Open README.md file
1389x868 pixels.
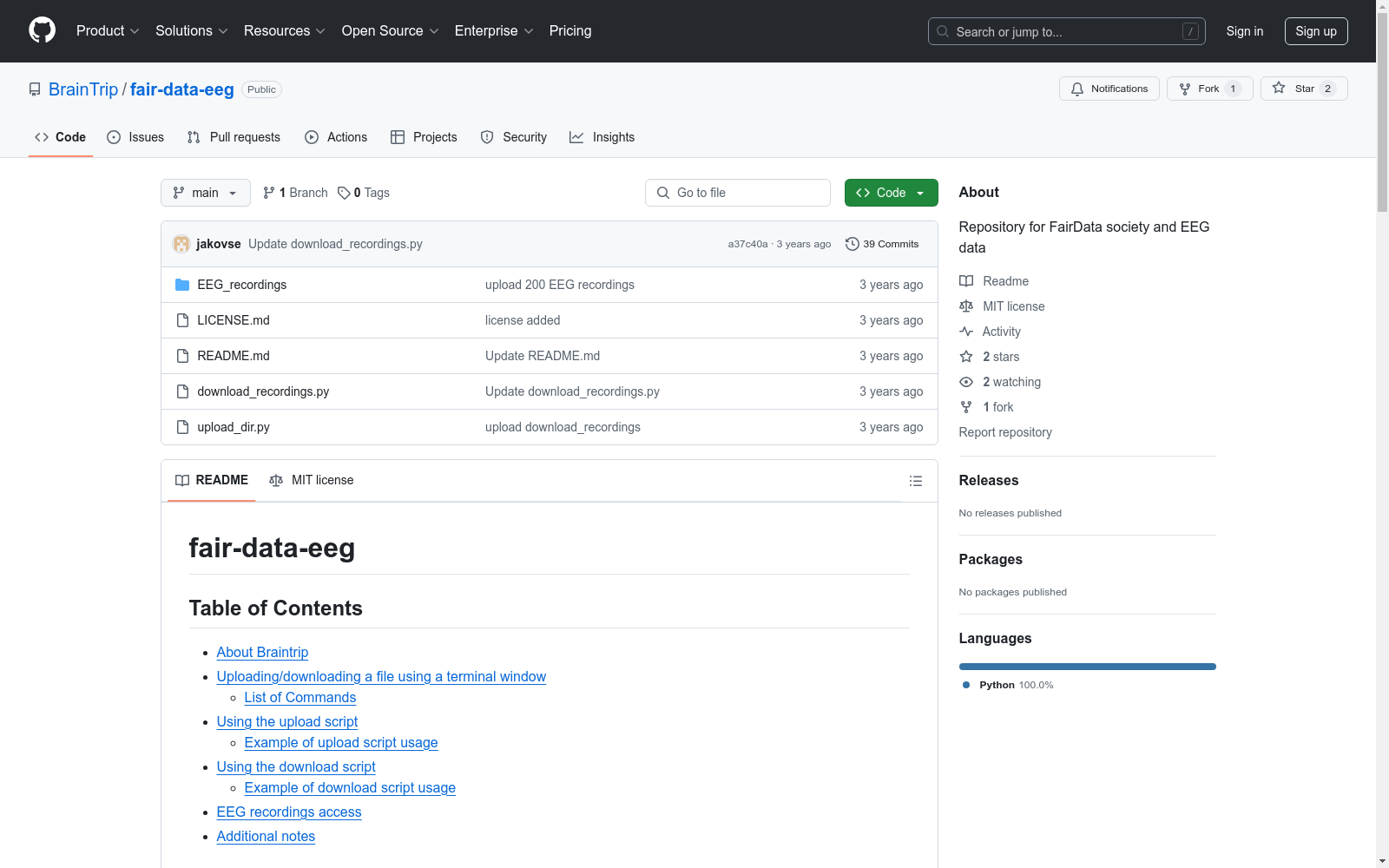(234, 356)
